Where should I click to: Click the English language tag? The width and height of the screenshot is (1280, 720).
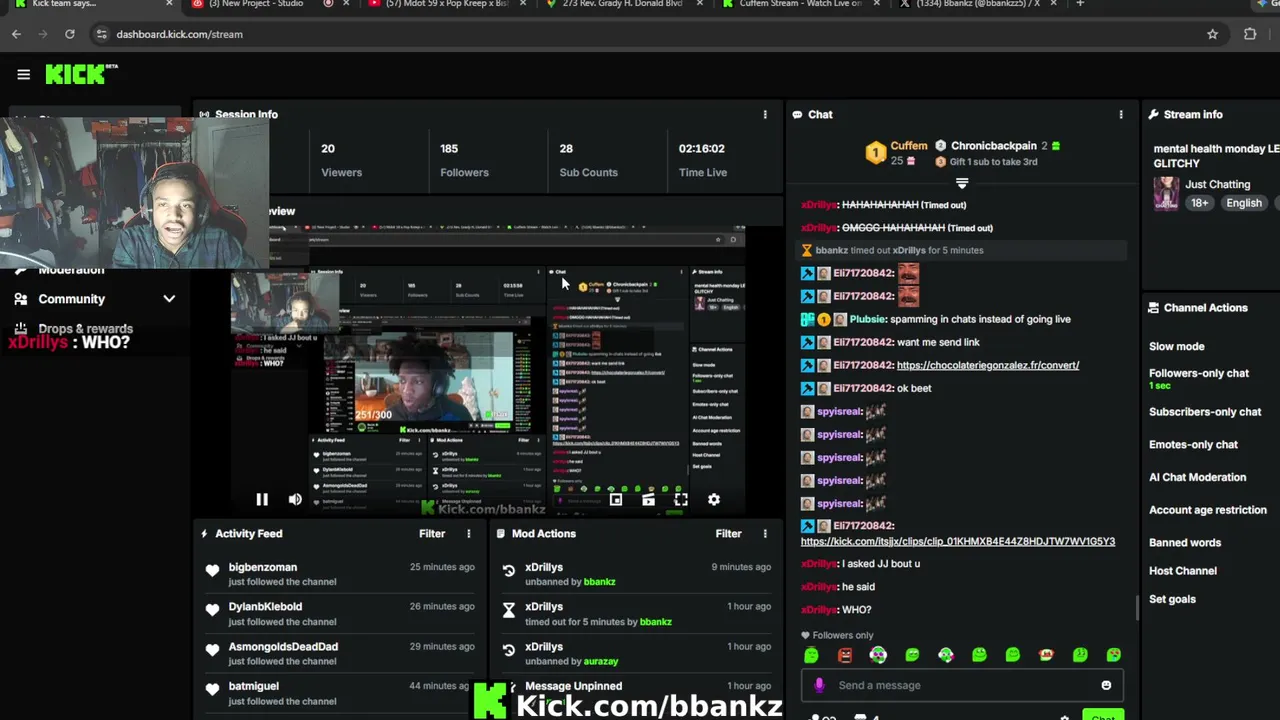1244,203
